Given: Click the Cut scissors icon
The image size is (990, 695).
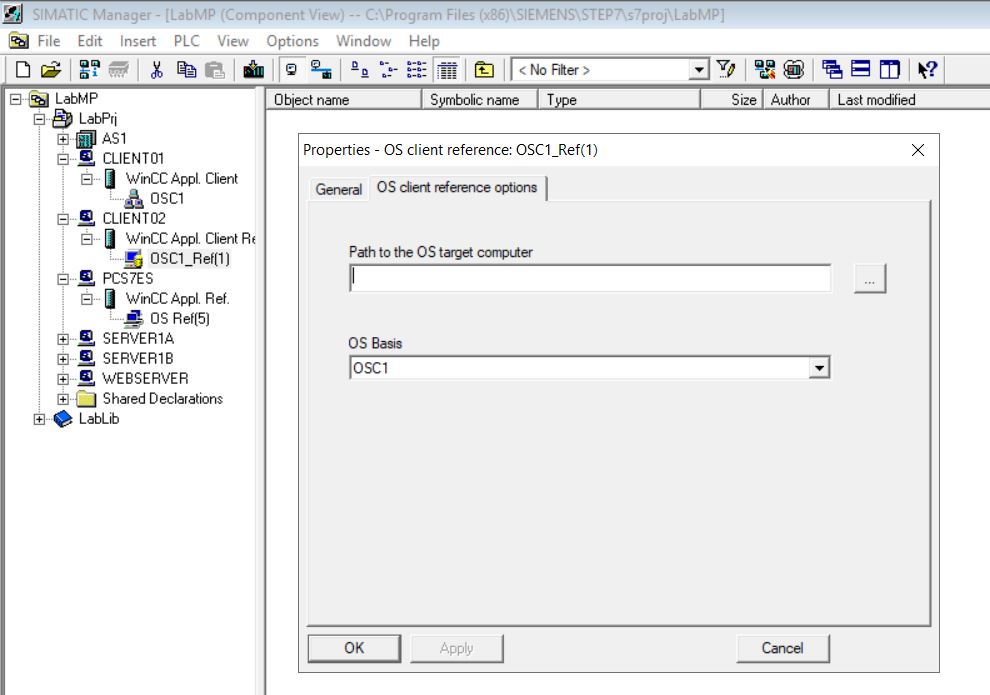Looking at the screenshot, I should 157,69.
